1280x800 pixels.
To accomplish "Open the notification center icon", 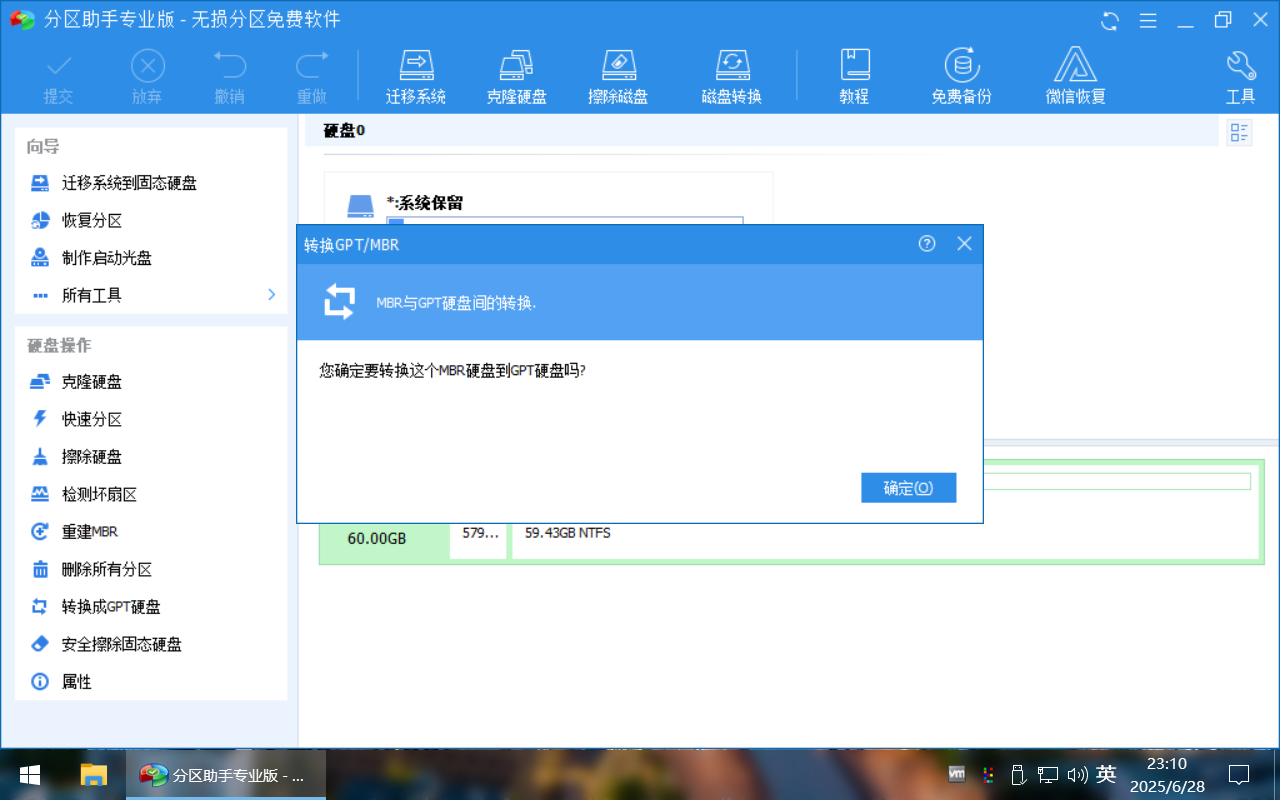I will (1239, 775).
